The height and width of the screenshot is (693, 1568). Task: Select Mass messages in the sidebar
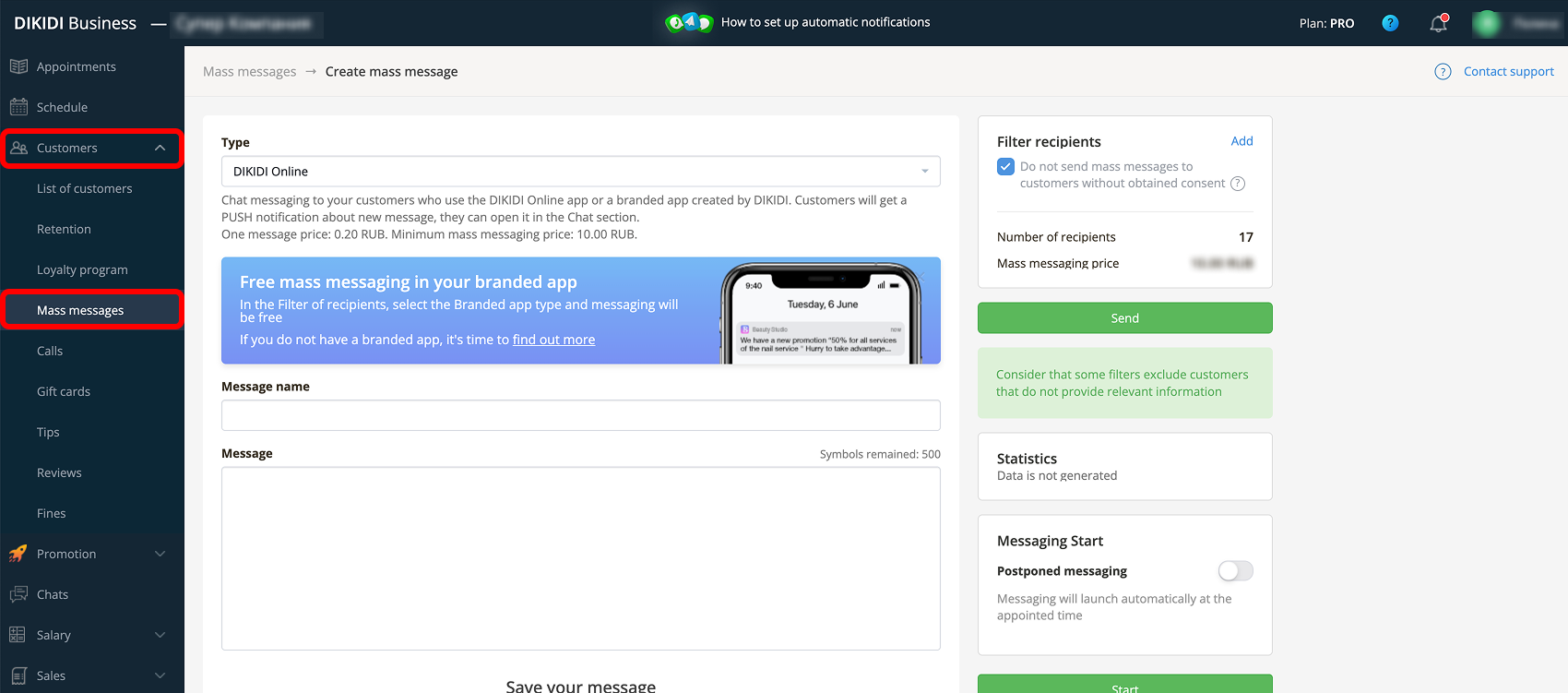click(92, 310)
